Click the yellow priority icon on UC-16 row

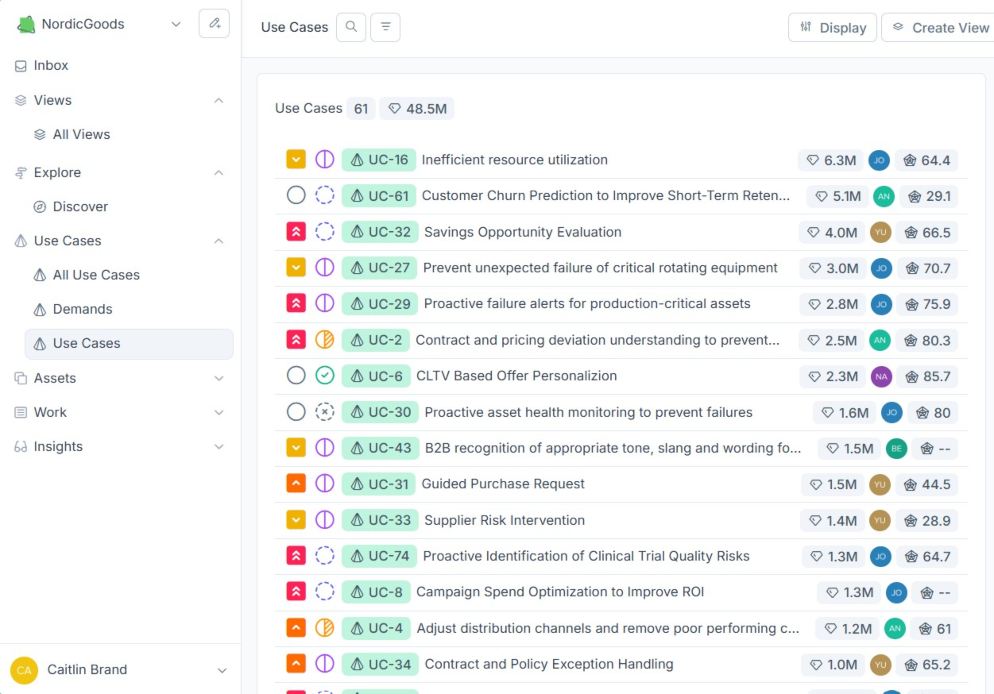(x=296, y=159)
